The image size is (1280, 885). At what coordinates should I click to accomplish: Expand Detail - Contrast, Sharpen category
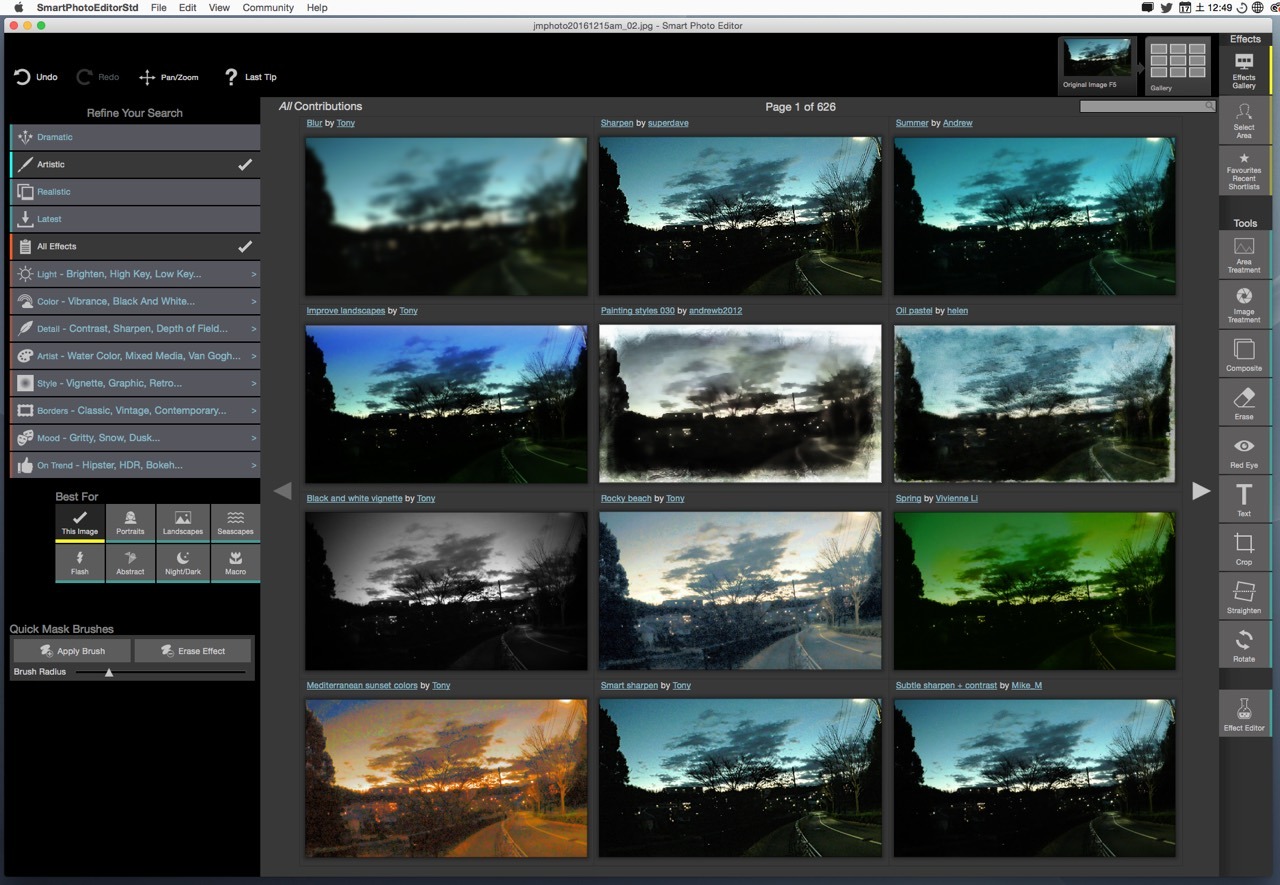(135, 328)
